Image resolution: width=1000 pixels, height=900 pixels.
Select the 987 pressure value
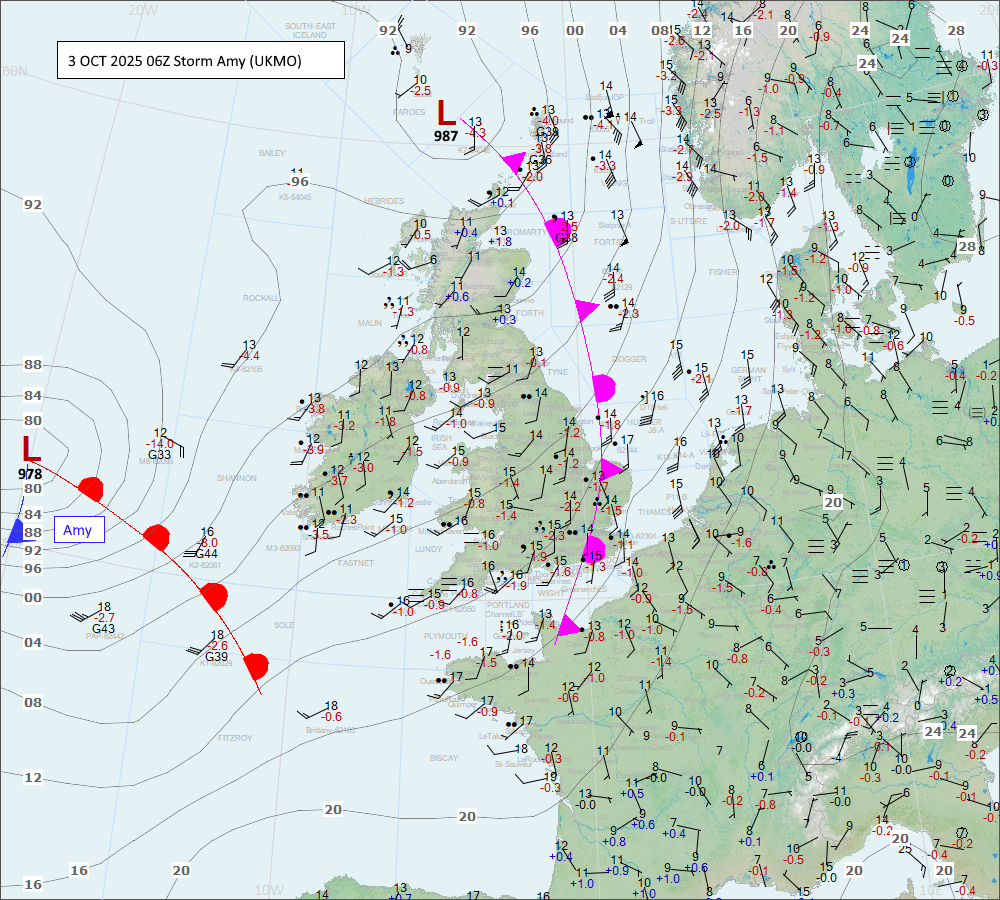click(446, 135)
